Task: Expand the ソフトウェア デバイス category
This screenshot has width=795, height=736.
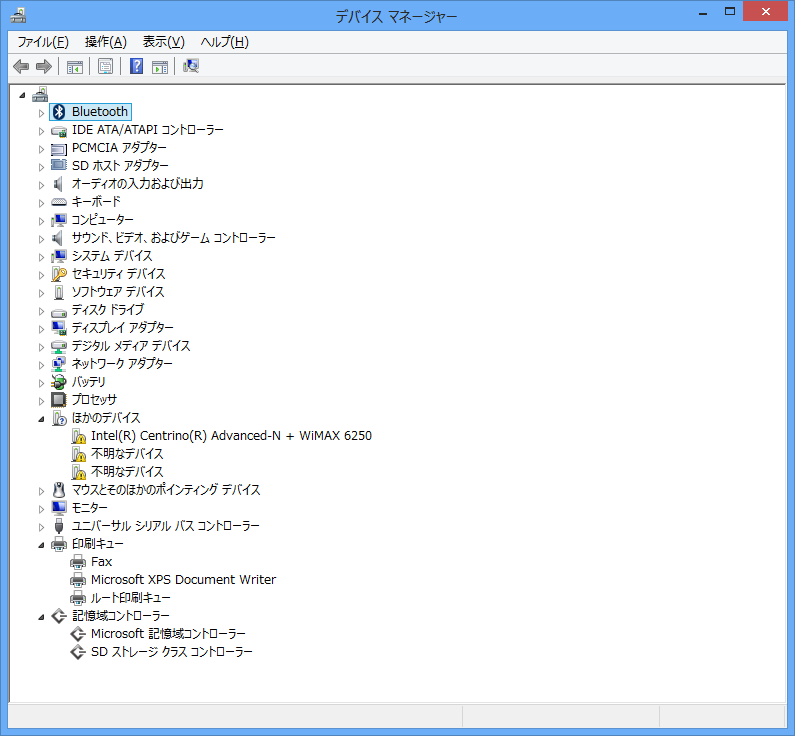Action: point(42,293)
